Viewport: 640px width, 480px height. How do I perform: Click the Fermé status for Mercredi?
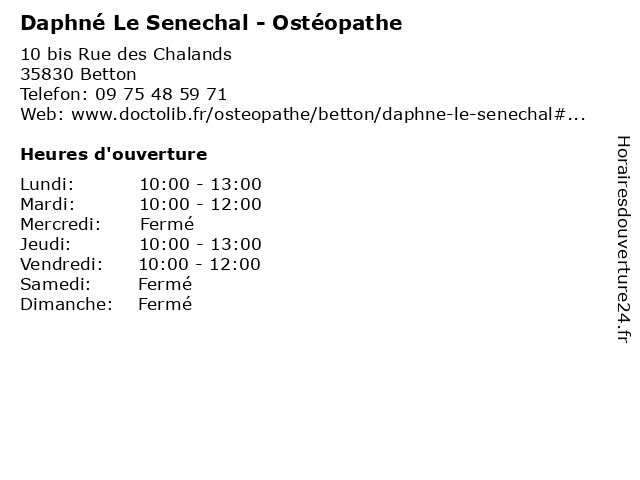(x=167, y=224)
